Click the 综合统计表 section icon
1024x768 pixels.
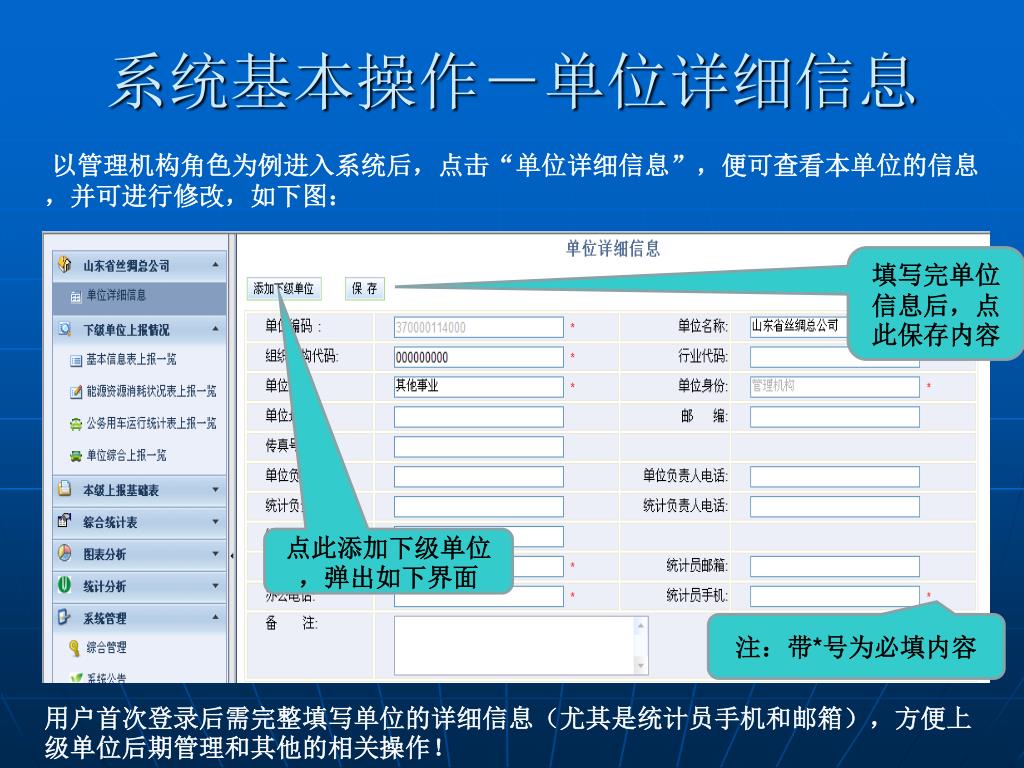64,520
